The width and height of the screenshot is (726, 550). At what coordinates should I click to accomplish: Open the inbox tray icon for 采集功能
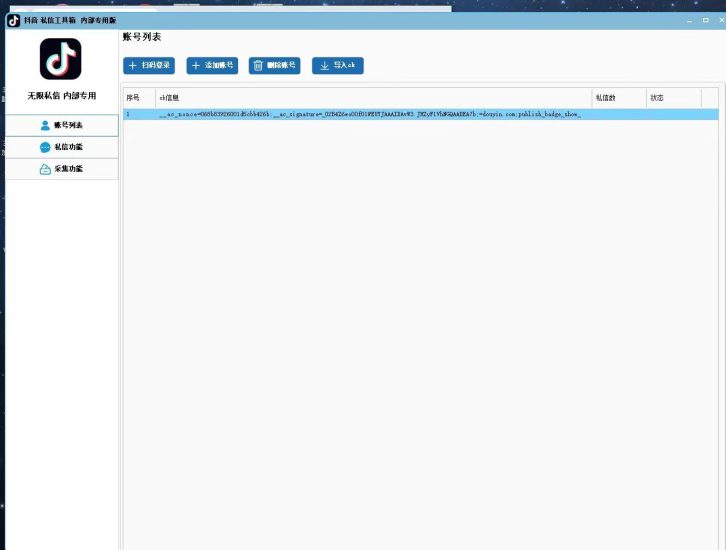pos(45,169)
